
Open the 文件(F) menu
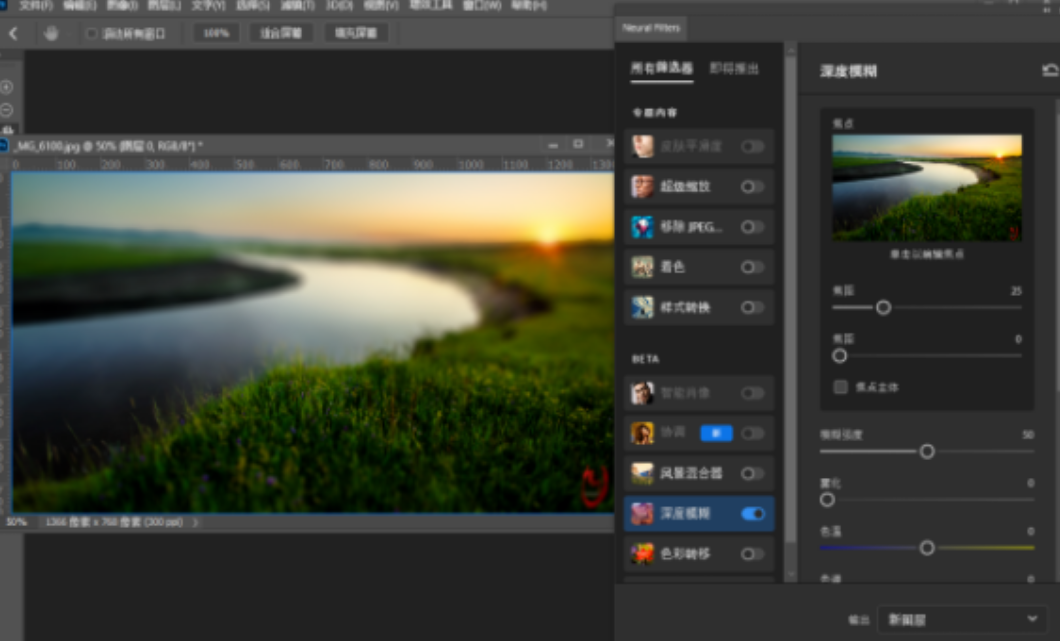click(x=36, y=5)
